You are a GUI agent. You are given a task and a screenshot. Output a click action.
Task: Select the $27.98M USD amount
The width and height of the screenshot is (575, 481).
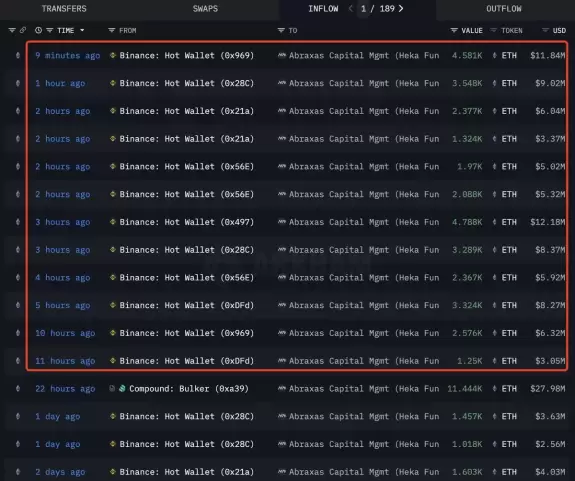pyautogui.click(x=547, y=389)
